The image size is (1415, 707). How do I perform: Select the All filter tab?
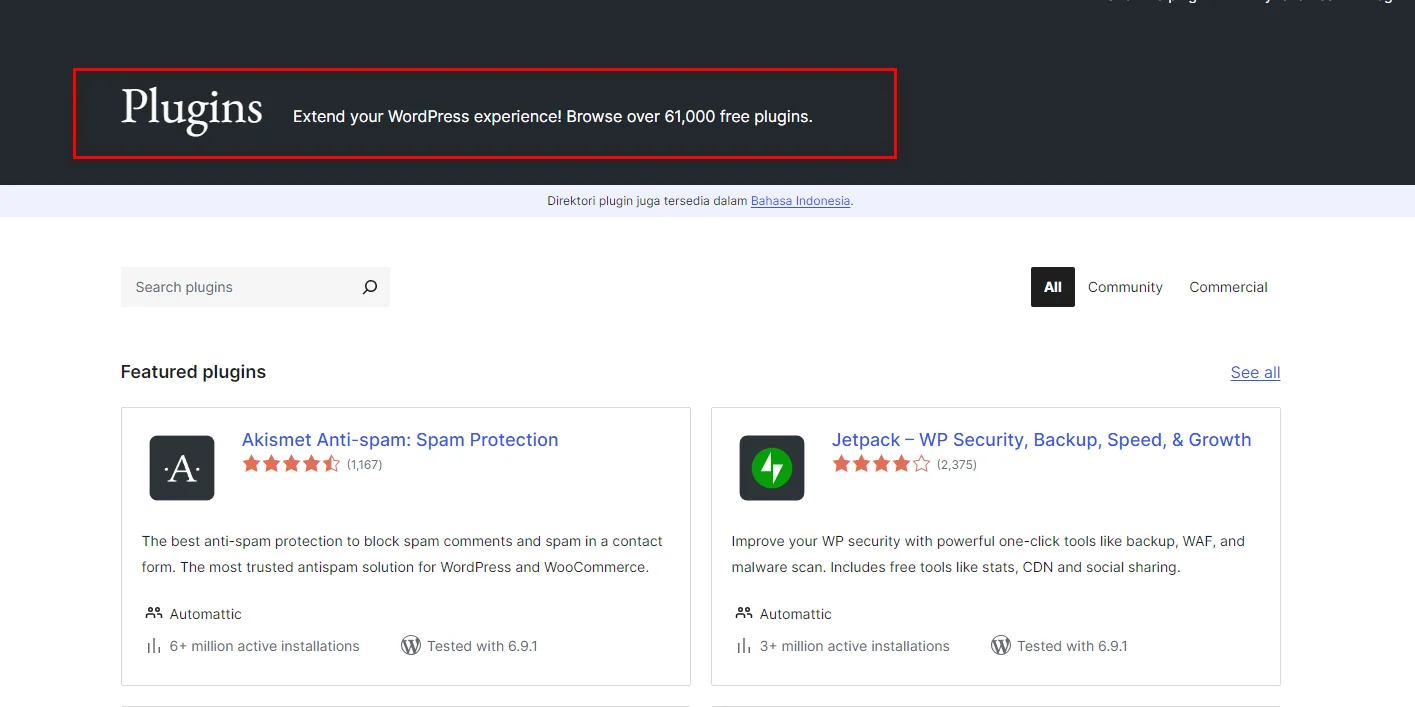click(x=1052, y=287)
